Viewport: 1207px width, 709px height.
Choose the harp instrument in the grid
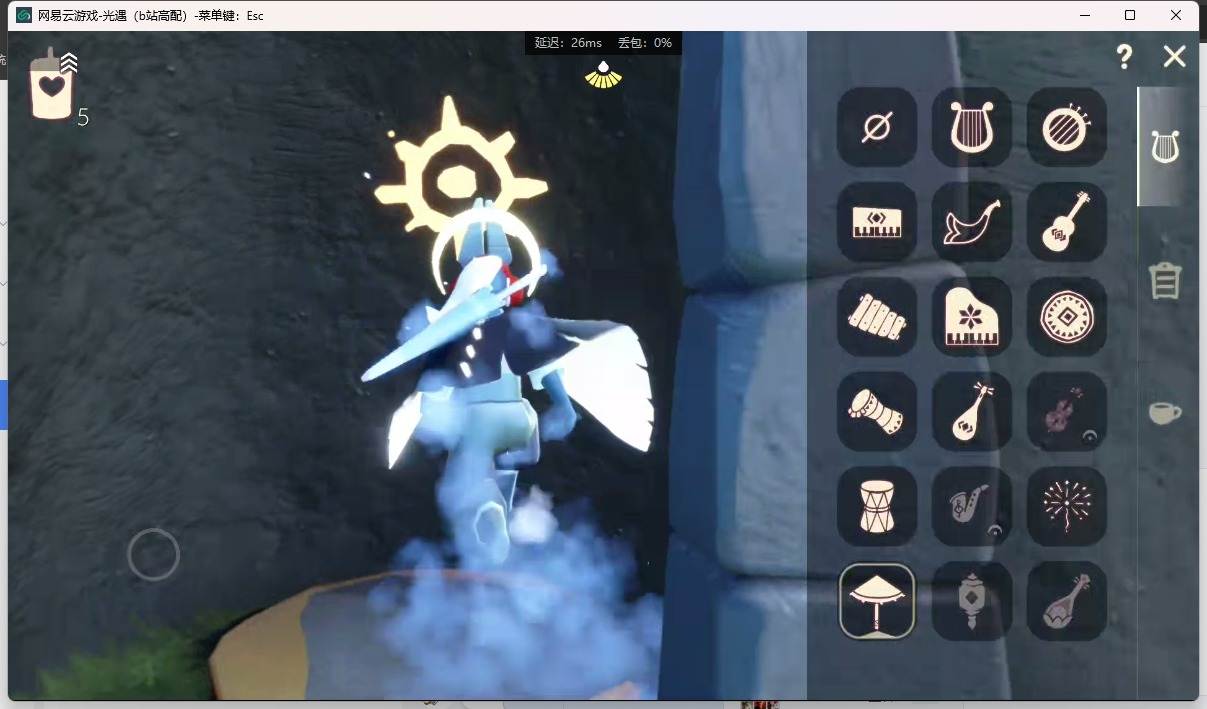pyautogui.click(x=972, y=127)
